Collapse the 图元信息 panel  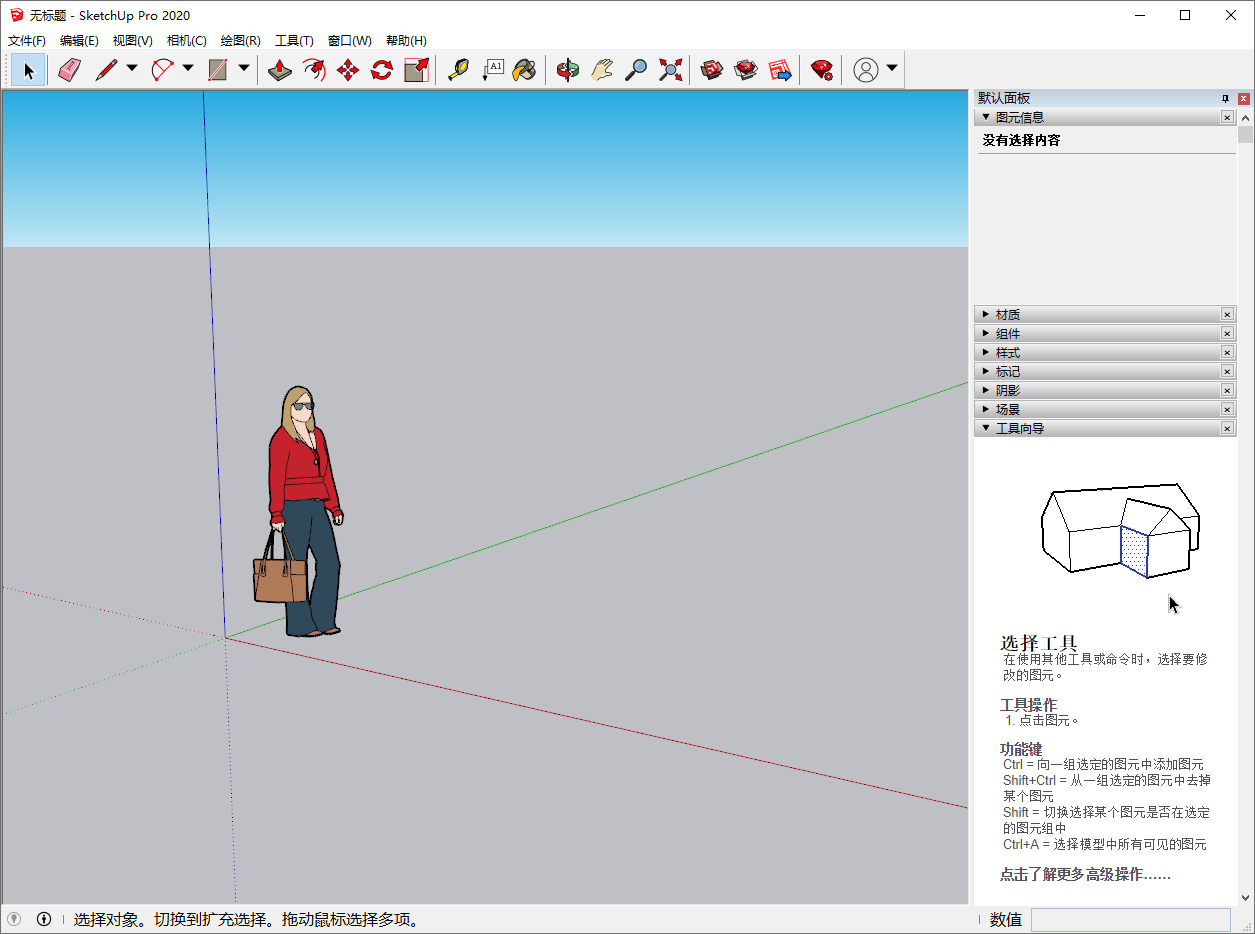click(986, 117)
